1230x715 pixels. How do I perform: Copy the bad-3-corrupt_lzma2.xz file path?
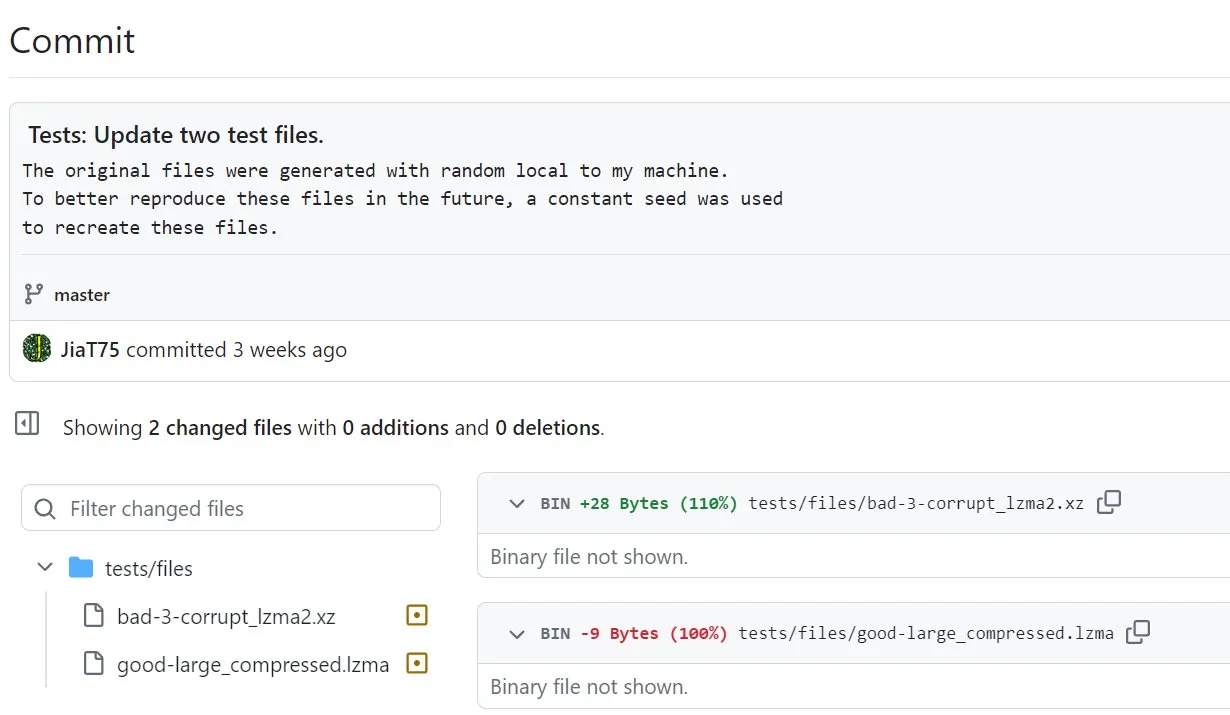pos(1109,502)
